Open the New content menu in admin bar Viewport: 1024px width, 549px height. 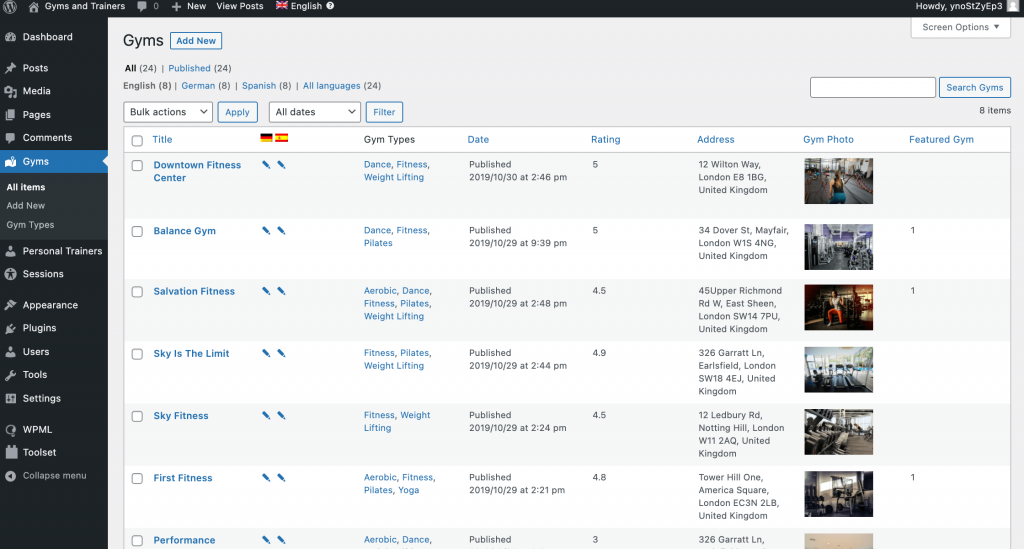click(x=189, y=6)
